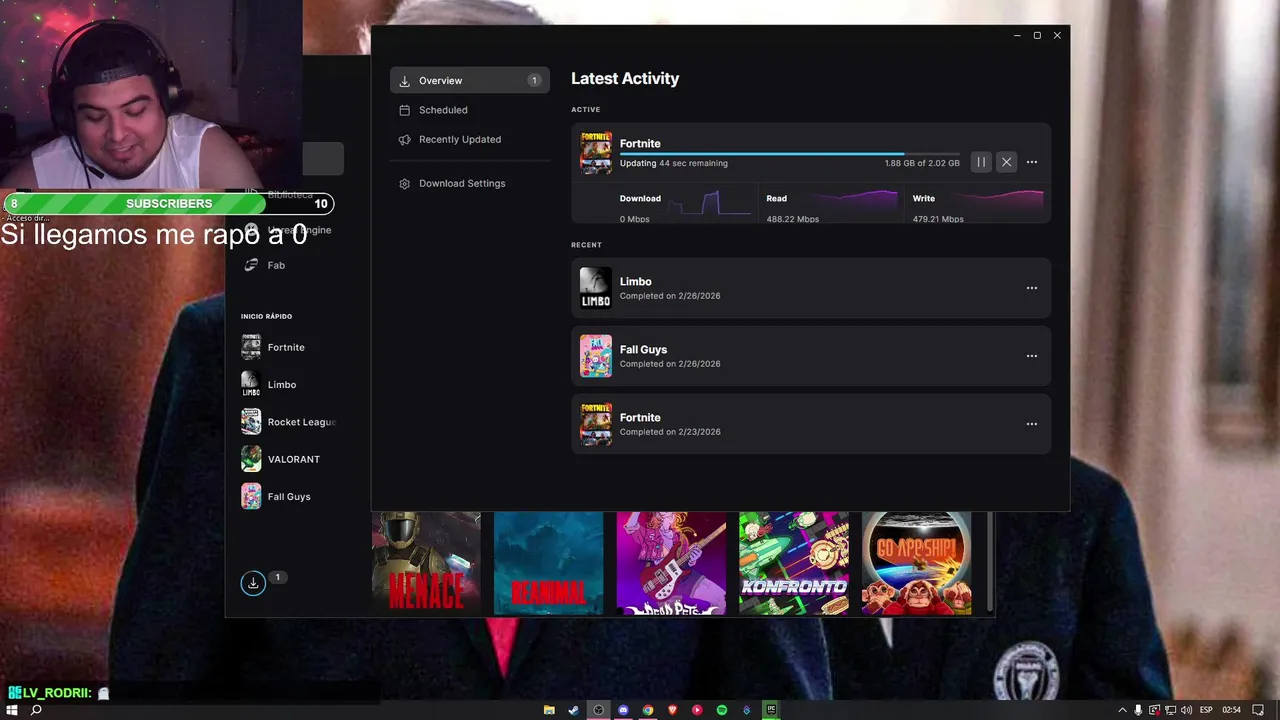1280x720 pixels.
Task: Click the Limbo thumbnail in recent list
Action: 596,288
